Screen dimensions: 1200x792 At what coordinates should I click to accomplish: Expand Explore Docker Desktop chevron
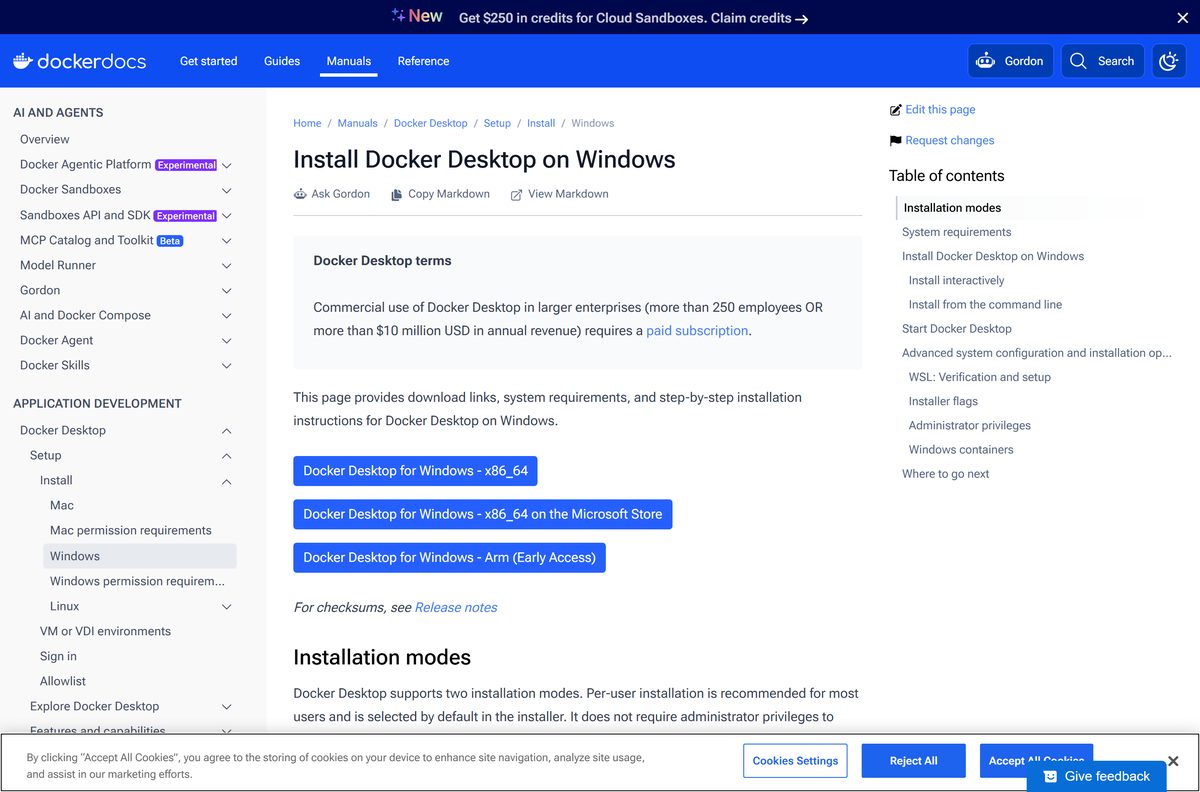(x=227, y=706)
